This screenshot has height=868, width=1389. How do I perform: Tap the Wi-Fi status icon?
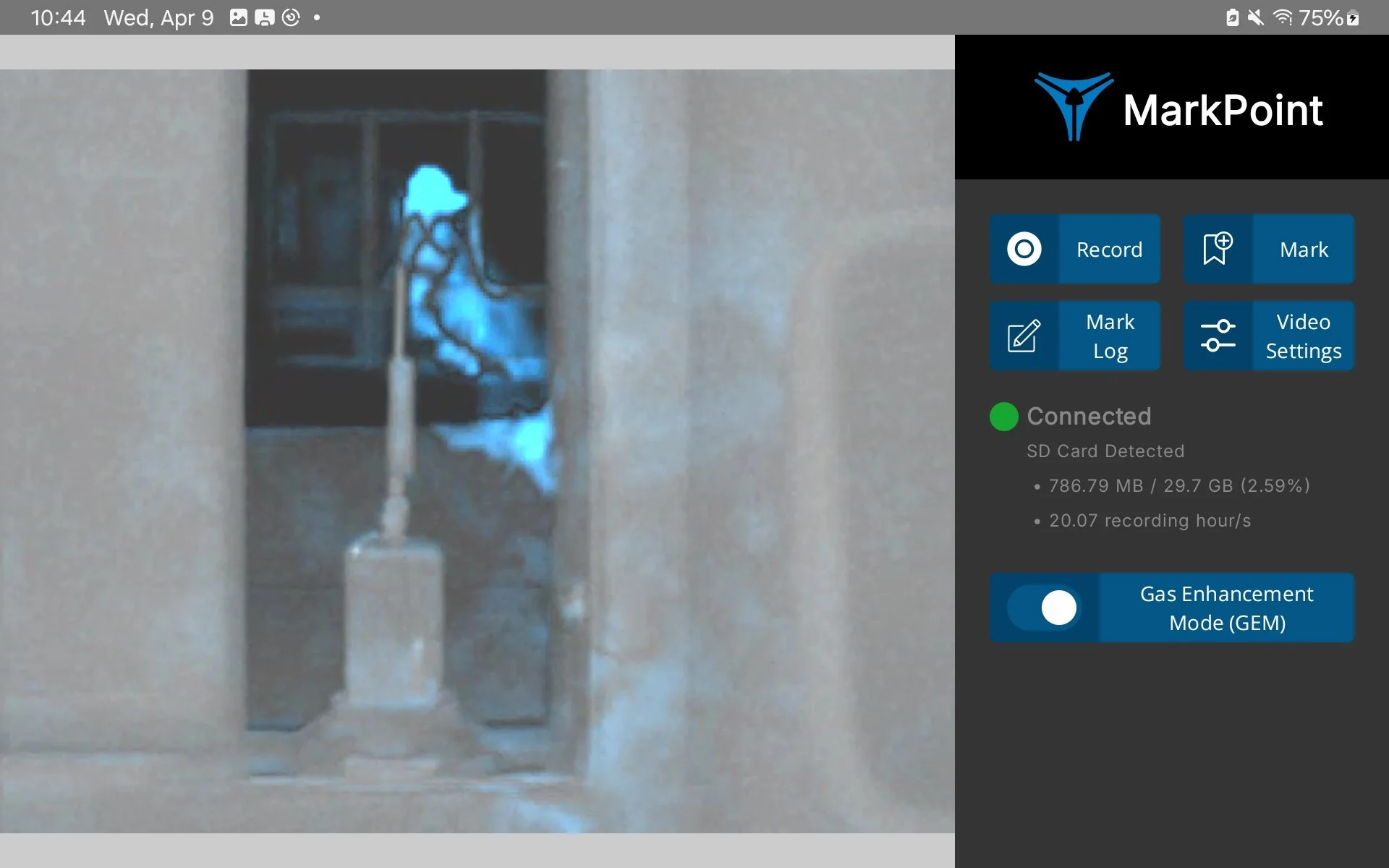tap(1282, 17)
